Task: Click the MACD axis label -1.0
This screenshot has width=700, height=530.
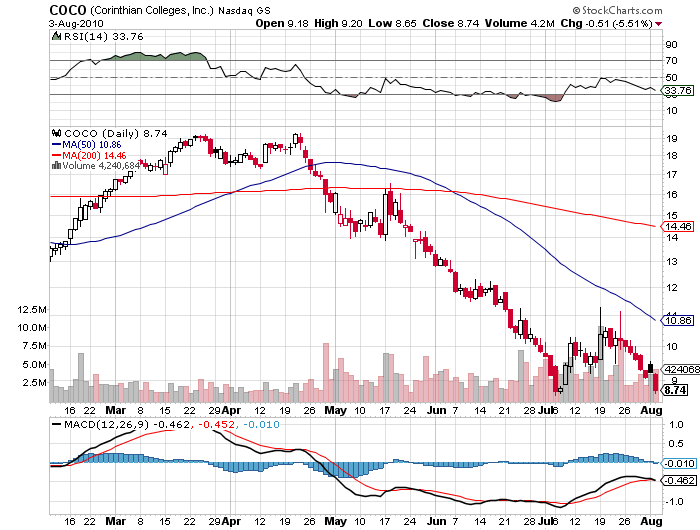Action: [675, 501]
